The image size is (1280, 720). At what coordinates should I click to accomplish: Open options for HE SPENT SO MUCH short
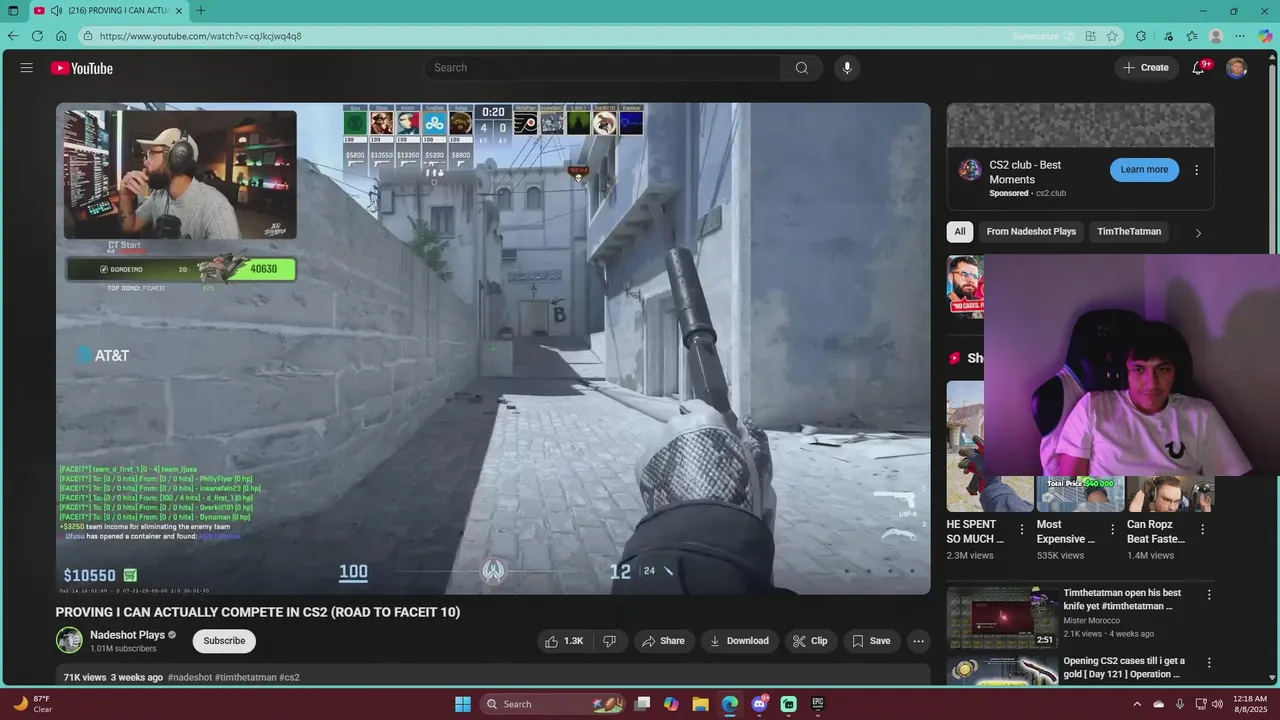coord(1021,530)
